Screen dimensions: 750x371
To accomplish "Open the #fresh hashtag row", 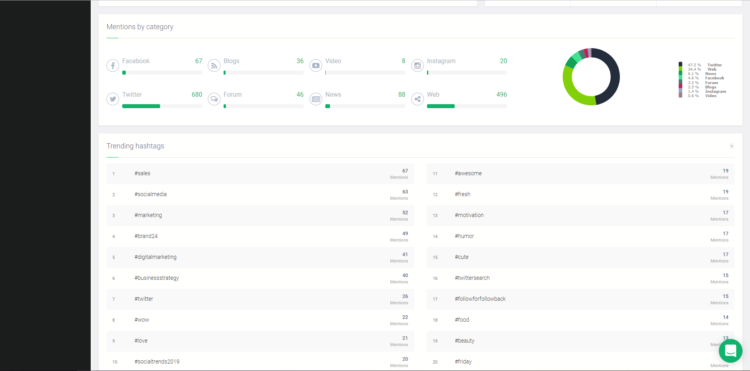I will (580, 195).
